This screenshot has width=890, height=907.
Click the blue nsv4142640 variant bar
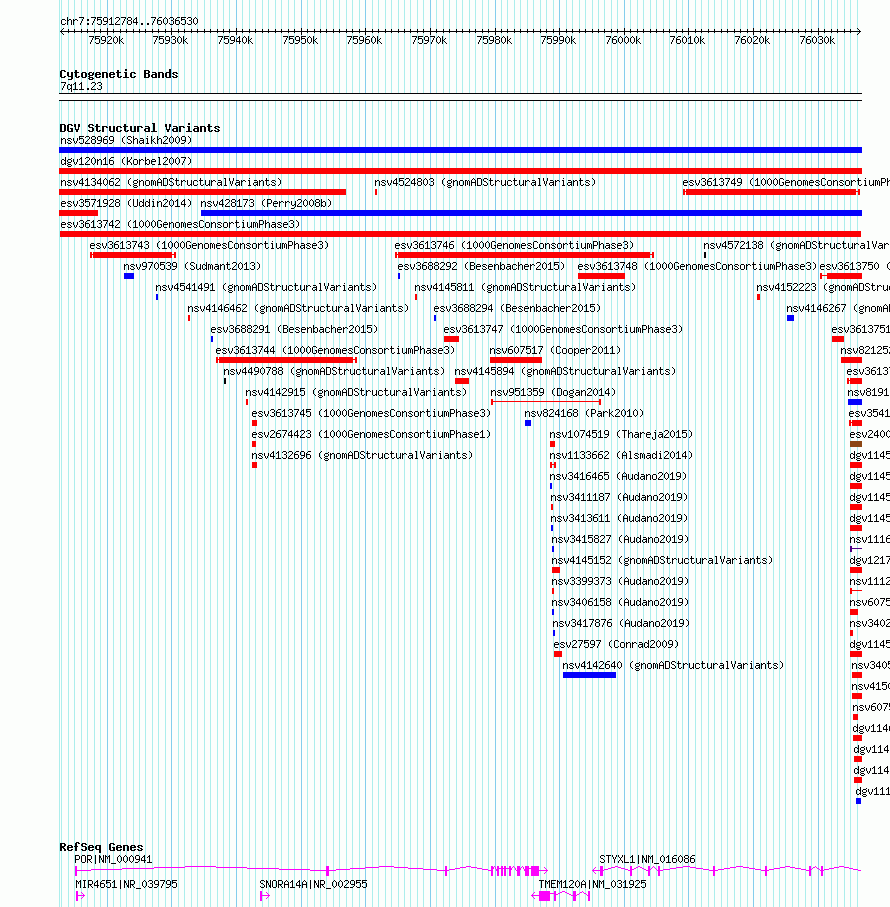[x=589, y=675]
